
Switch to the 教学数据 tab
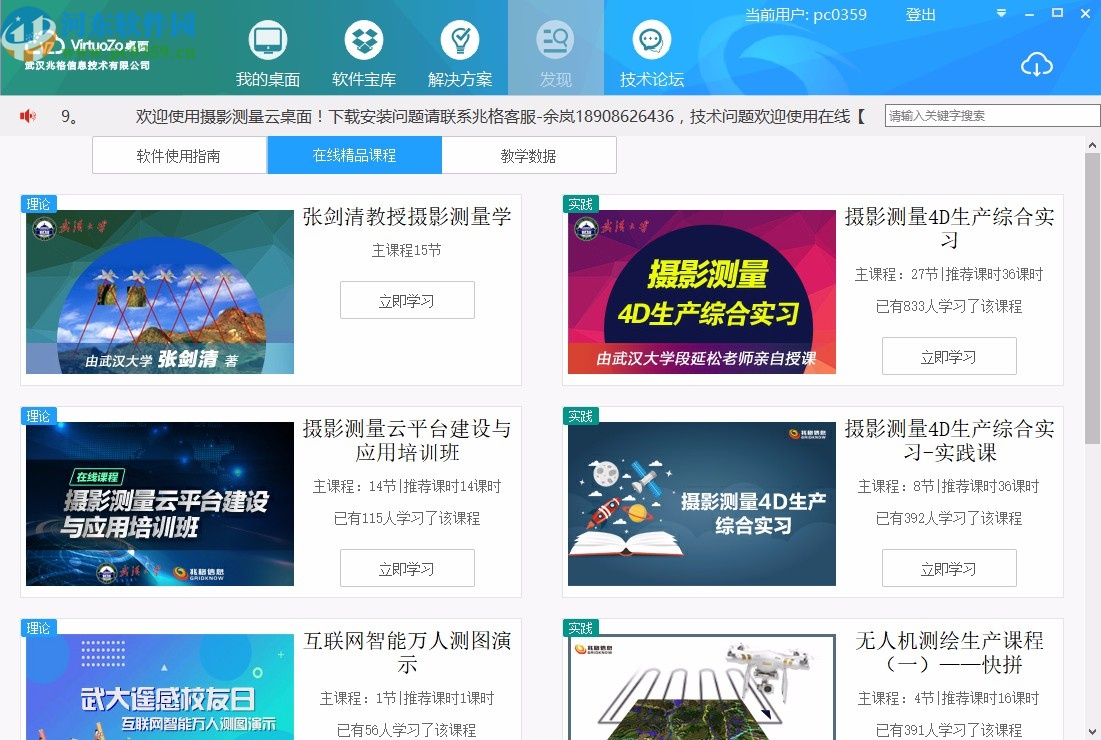(528, 155)
